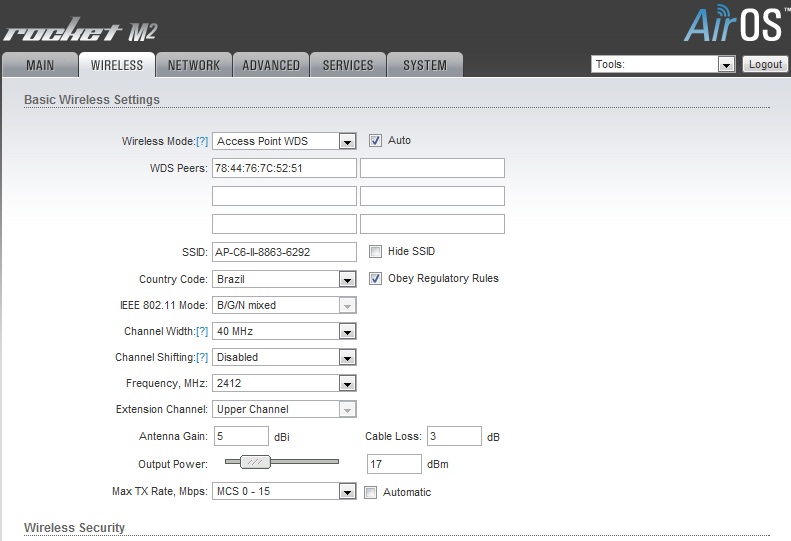Open the Max TX Rate dropdown
The height and width of the screenshot is (541, 791).
(x=284, y=492)
